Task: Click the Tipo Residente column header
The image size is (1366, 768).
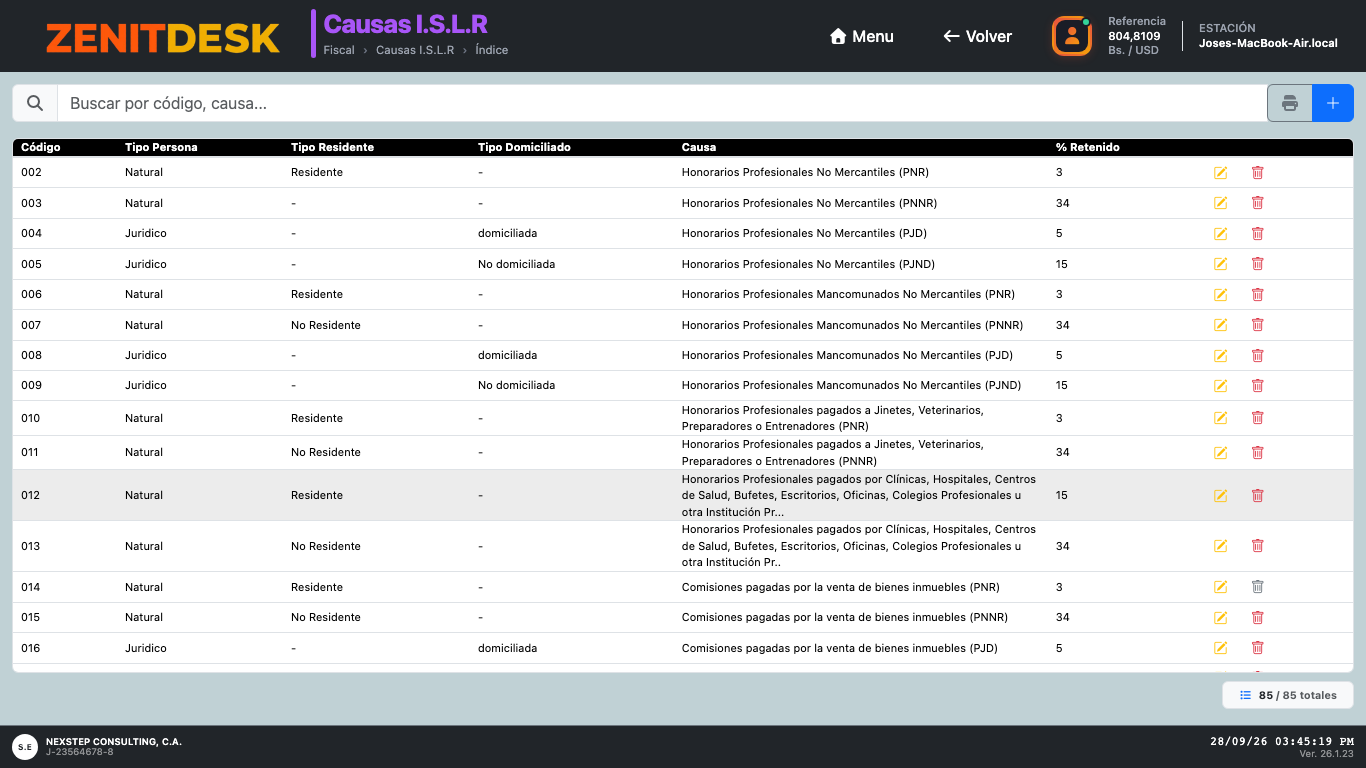Action: (332, 147)
